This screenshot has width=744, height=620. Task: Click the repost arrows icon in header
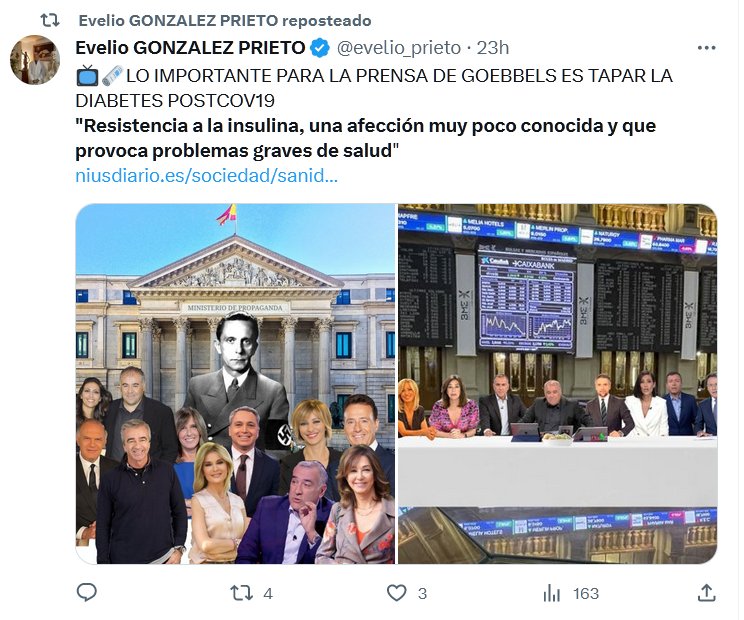pyautogui.click(x=50, y=20)
